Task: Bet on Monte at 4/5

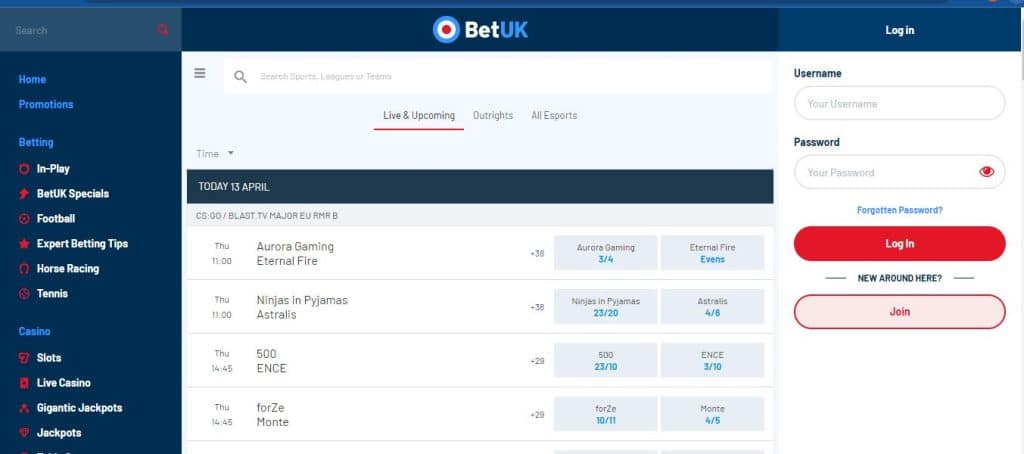Action: coord(712,413)
